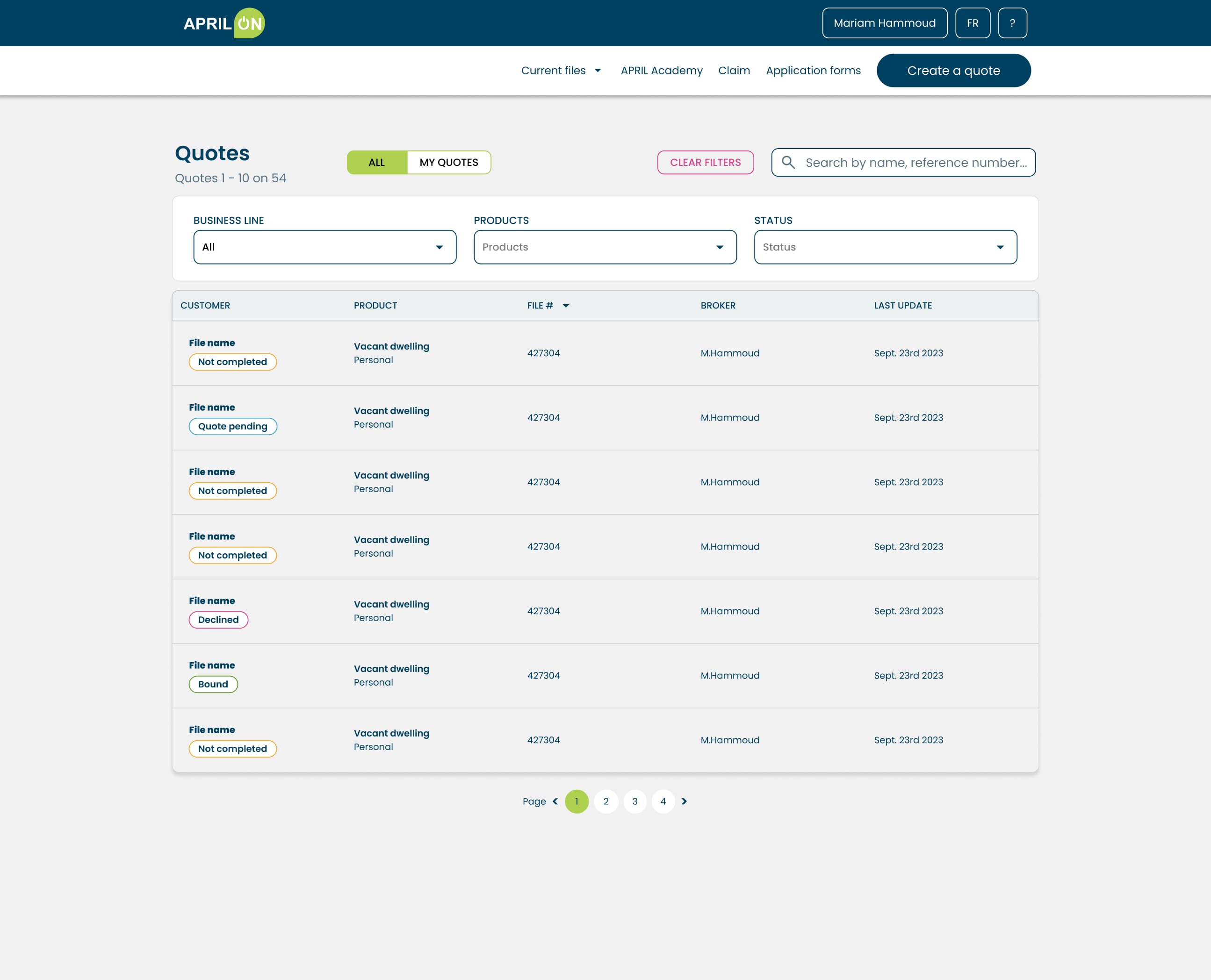
Task: Switch to MY QUOTES toggle
Action: pos(448,163)
